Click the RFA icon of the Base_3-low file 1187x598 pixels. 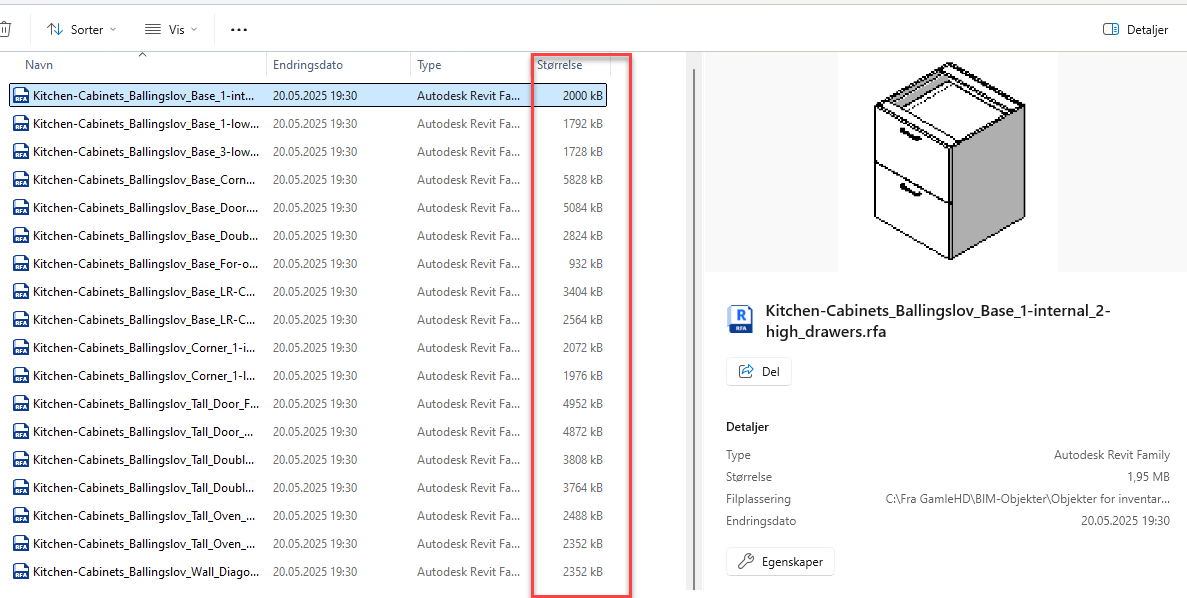21,151
